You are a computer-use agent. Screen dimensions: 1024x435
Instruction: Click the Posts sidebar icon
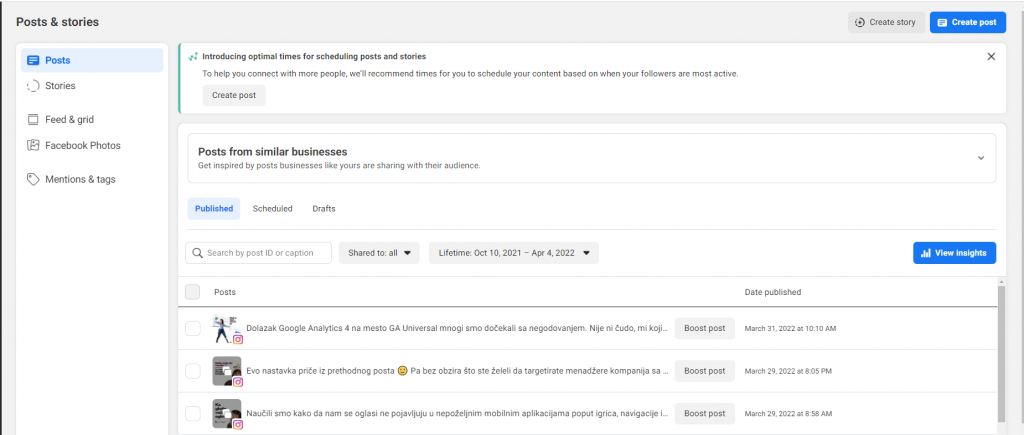pyautogui.click(x=33, y=60)
